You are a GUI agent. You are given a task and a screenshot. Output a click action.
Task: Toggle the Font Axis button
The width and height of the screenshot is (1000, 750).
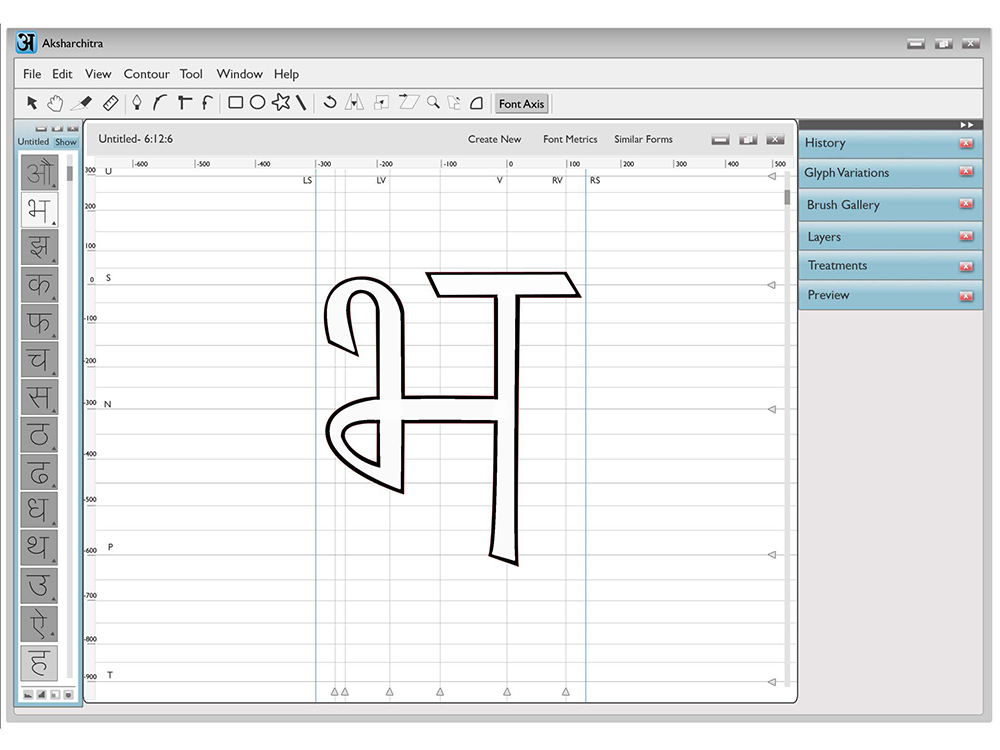tap(522, 103)
